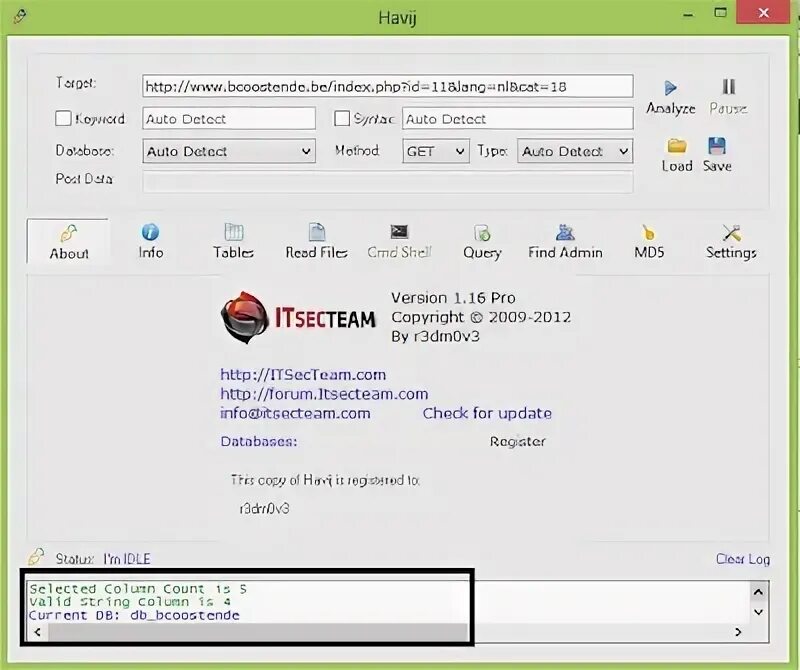Viewport: 800px width, 670px height.
Task: Open the http://ITSecTeam.com link
Action: (303, 375)
